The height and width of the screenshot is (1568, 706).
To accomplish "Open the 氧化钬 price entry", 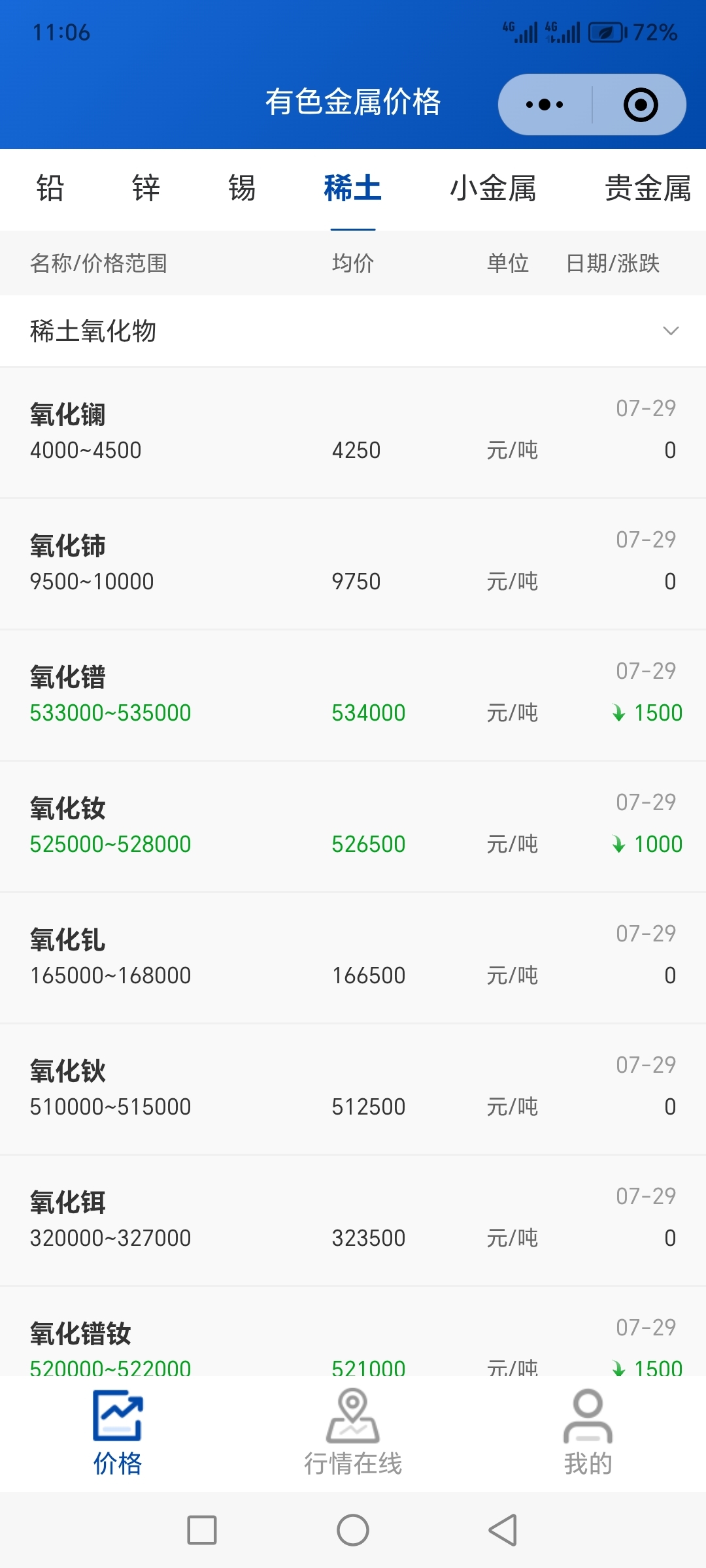I will tap(353, 1089).
